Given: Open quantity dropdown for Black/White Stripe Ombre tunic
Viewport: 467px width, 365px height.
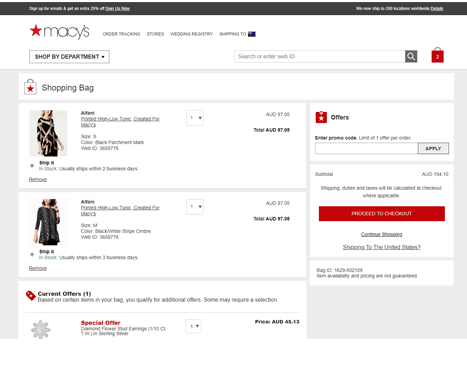Looking at the screenshot, I should (195, 207).
